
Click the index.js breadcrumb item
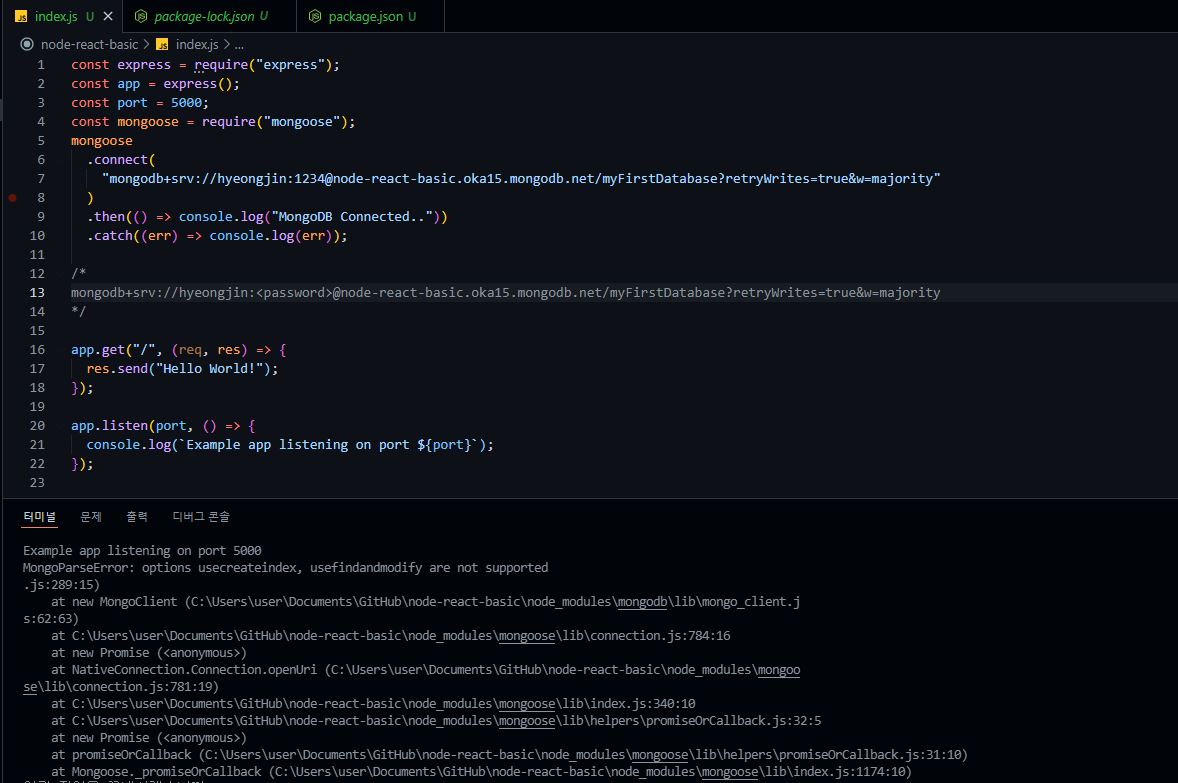point(197,44)
